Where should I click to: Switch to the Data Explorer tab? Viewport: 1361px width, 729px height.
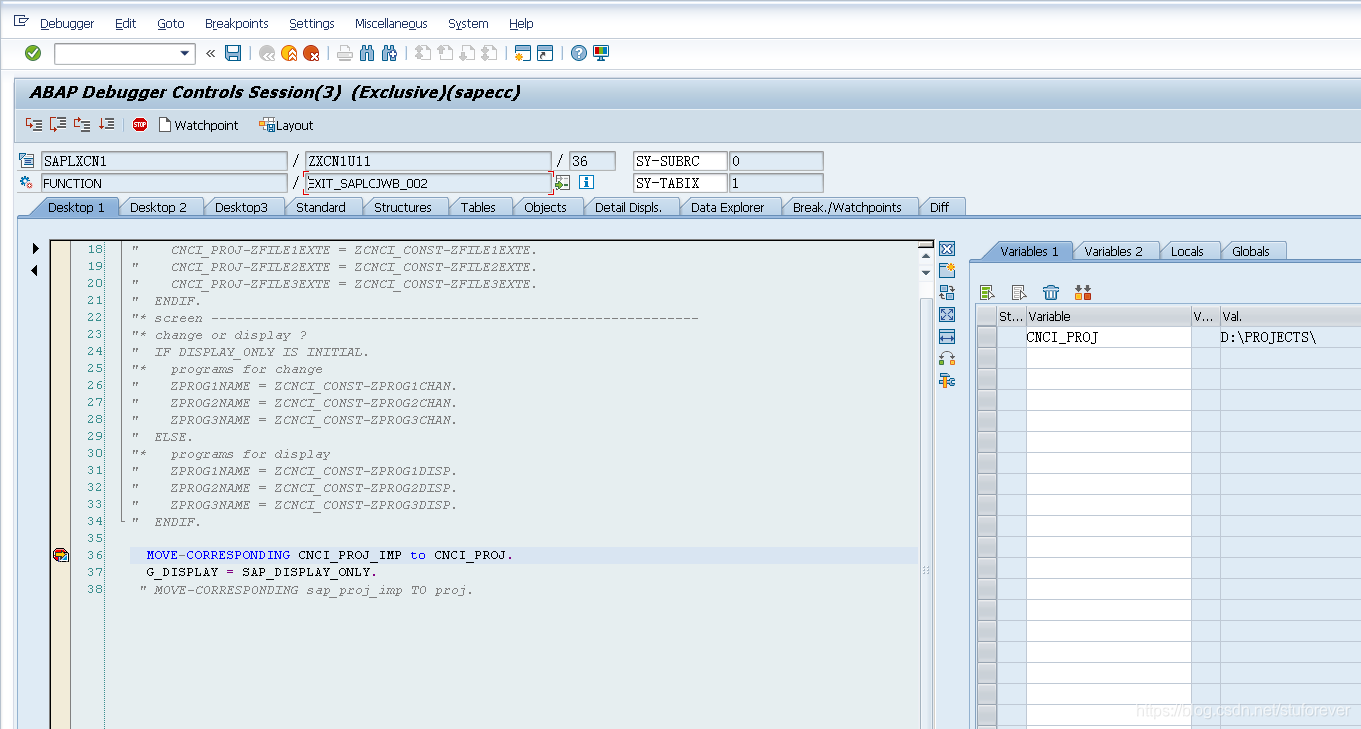coord(728,207)
